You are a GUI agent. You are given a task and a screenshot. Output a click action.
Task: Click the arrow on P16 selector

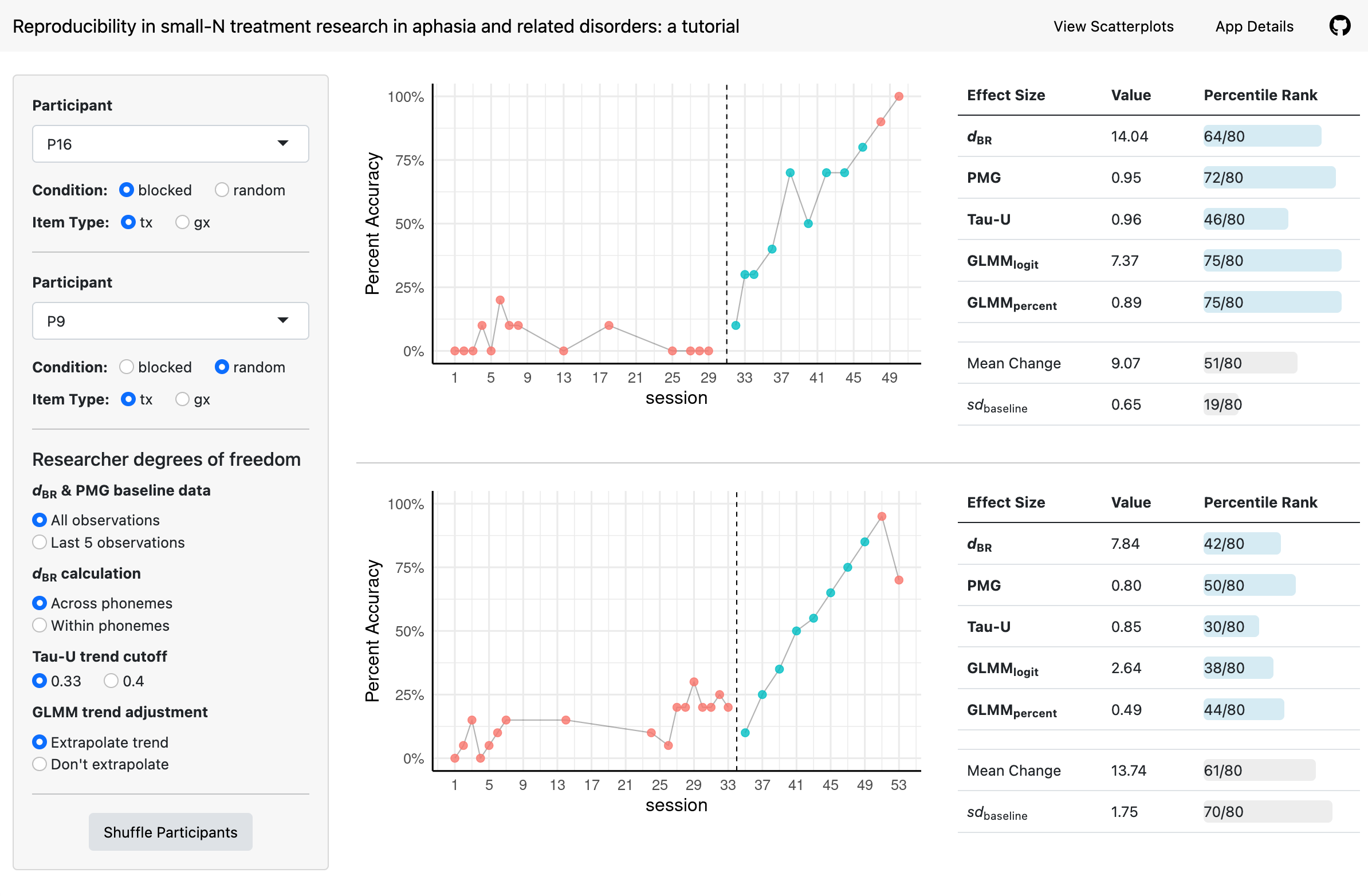283,143
